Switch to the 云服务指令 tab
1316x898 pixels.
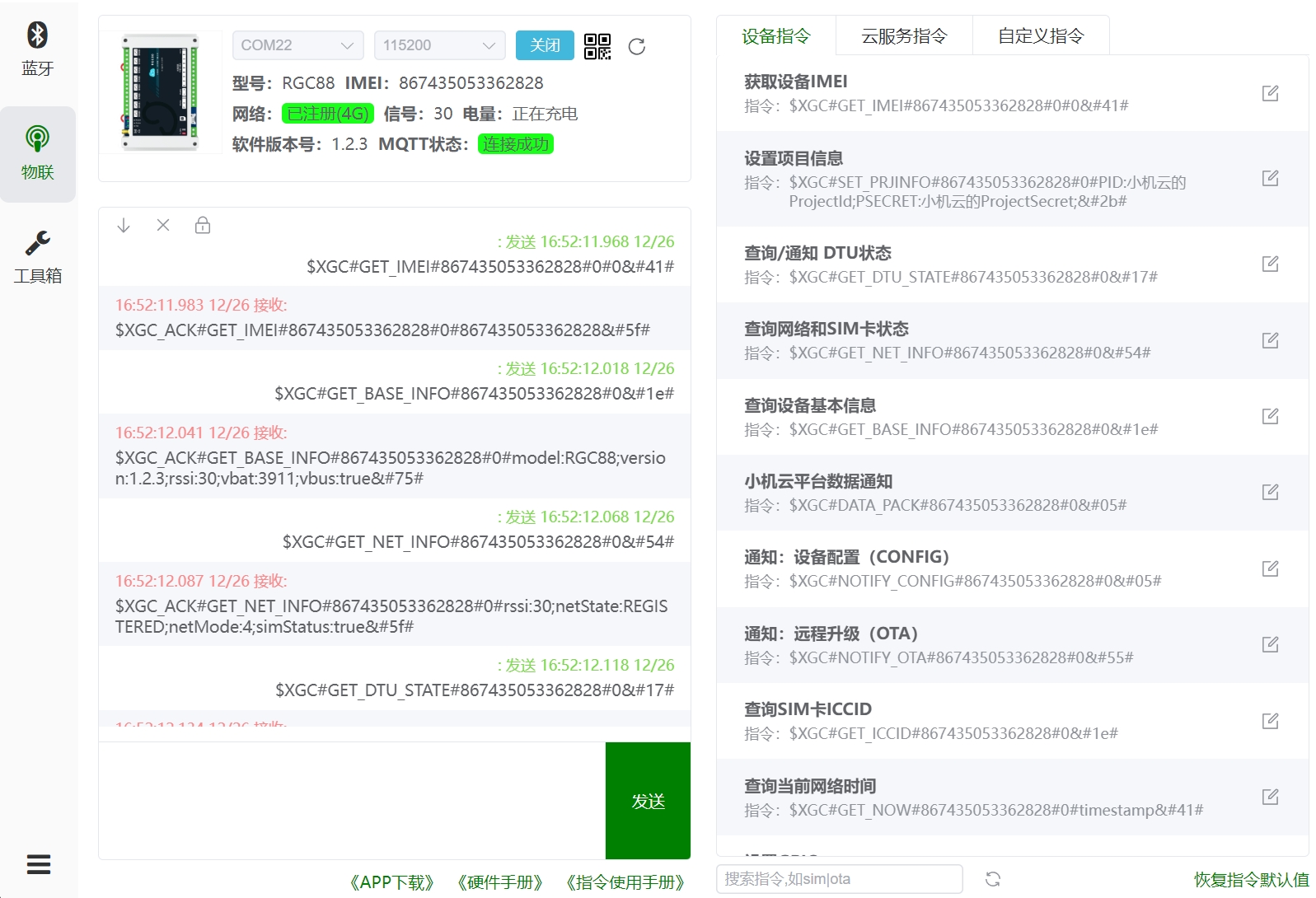coord(904,36)
